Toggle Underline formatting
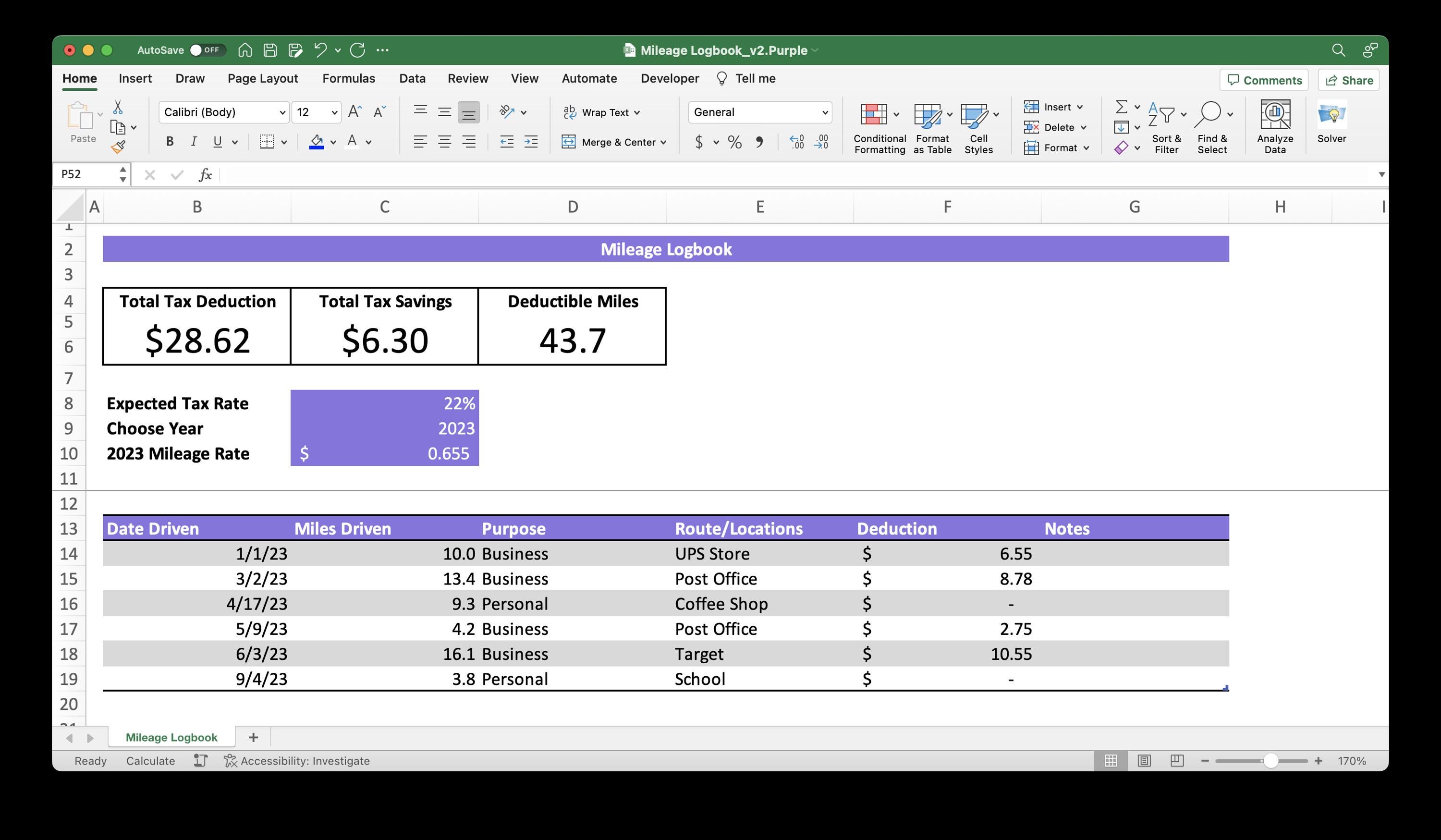This screenshot has width=1441, height=840. pos(217,141)
